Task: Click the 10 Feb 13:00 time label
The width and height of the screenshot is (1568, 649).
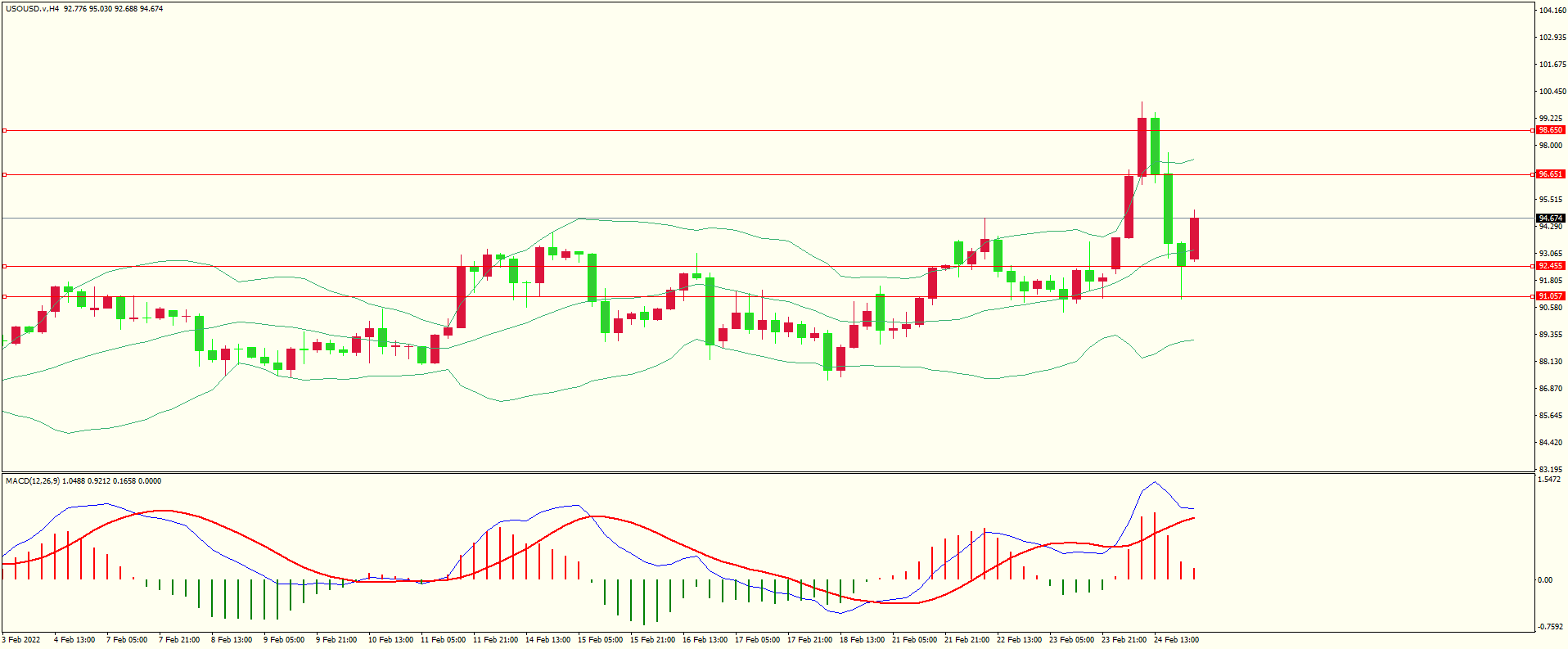Action: coord(390,640)
